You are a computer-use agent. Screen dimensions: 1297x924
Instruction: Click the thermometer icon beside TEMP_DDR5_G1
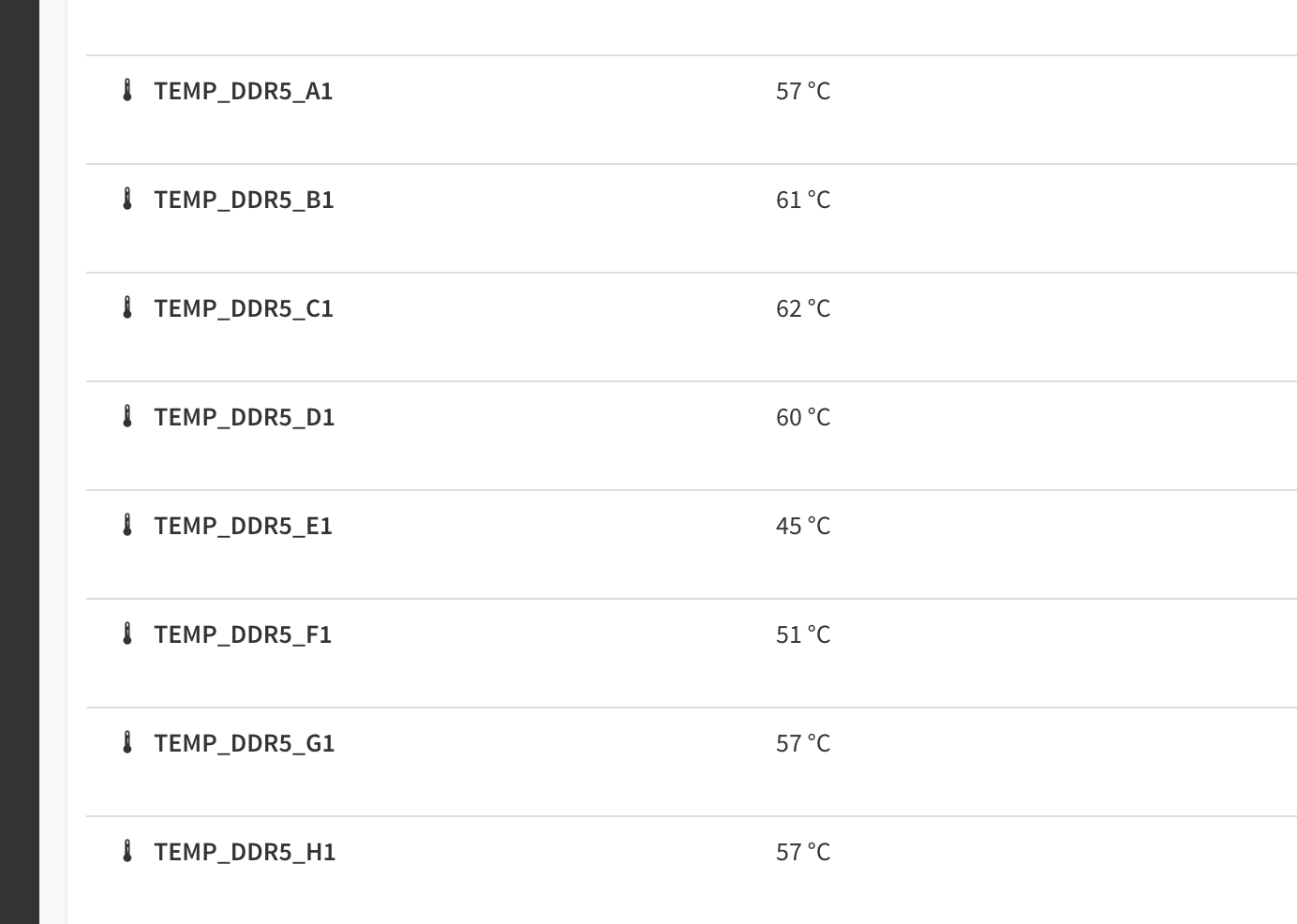pyautogui.click(x=127, y=743)
